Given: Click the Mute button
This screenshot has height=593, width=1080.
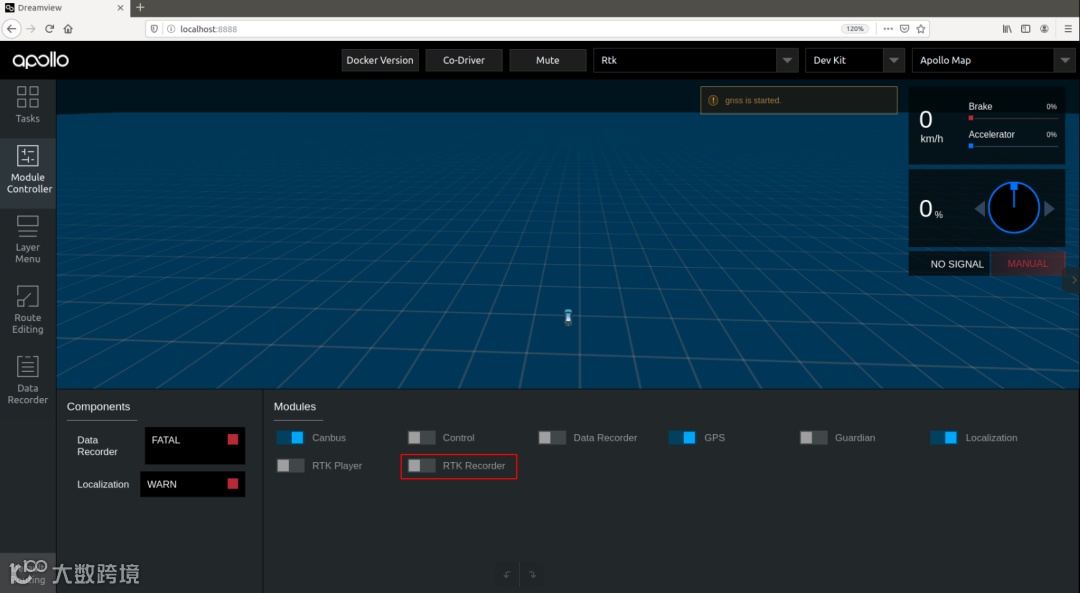Looking at the screenshot, I should [548, 60].
